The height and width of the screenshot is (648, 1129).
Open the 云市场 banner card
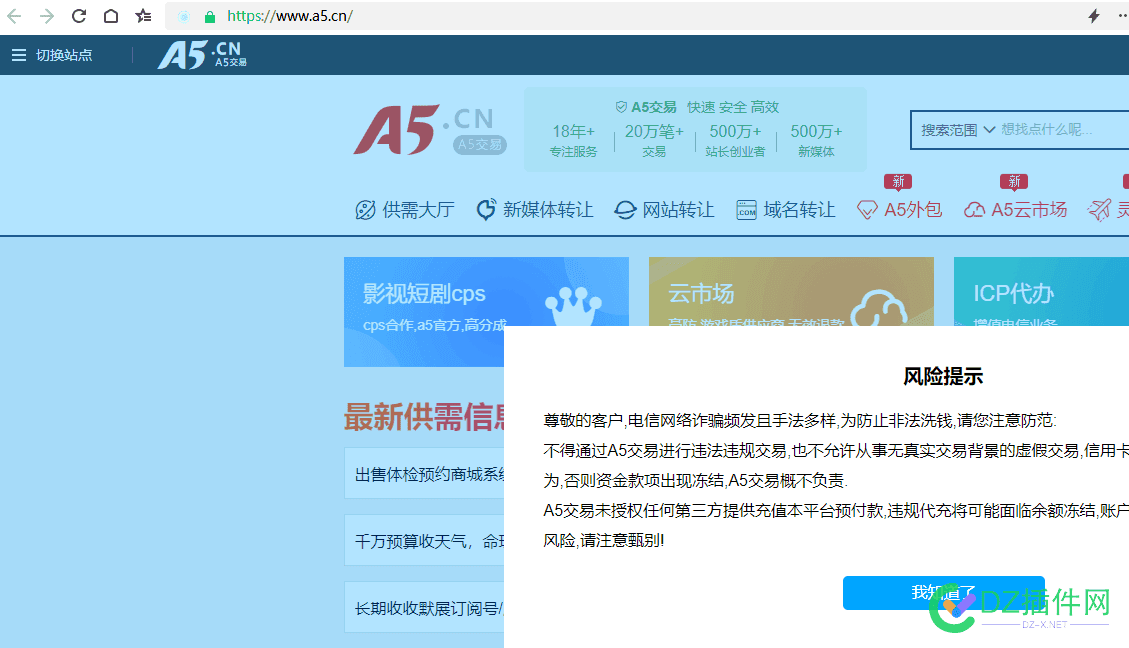[x=791, y=292]
